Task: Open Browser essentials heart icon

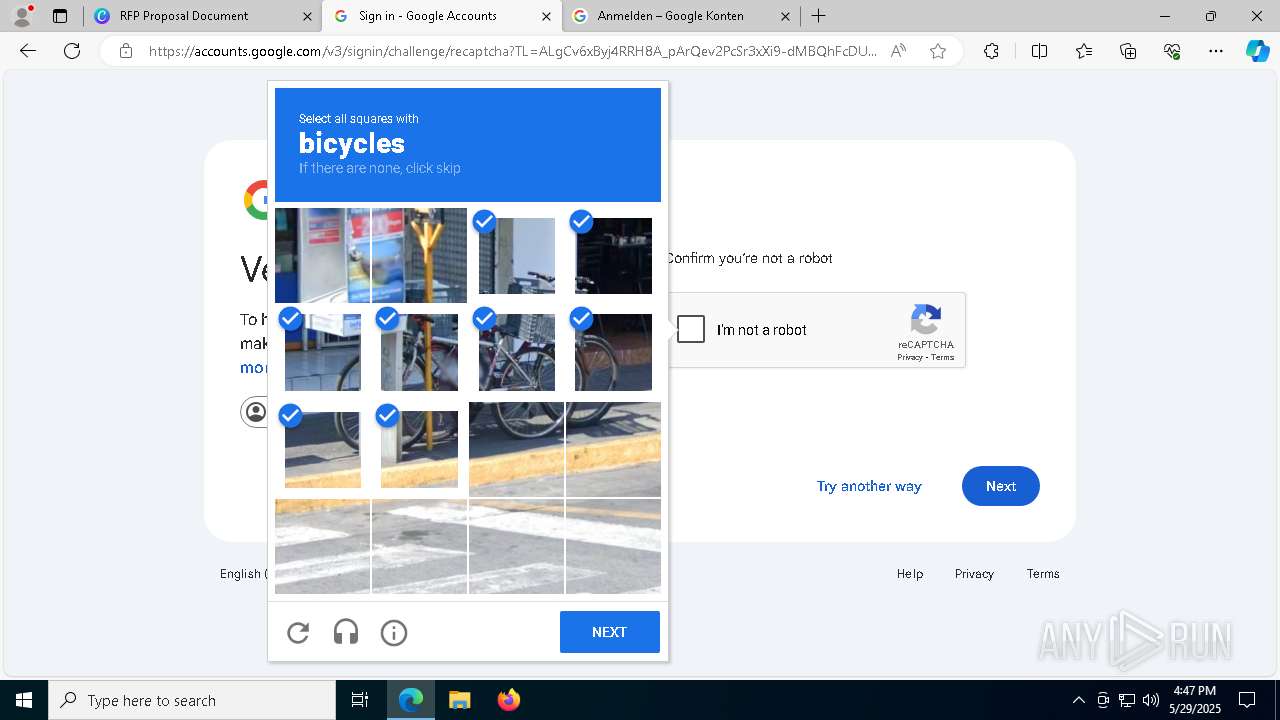Action: (1172, 51)
